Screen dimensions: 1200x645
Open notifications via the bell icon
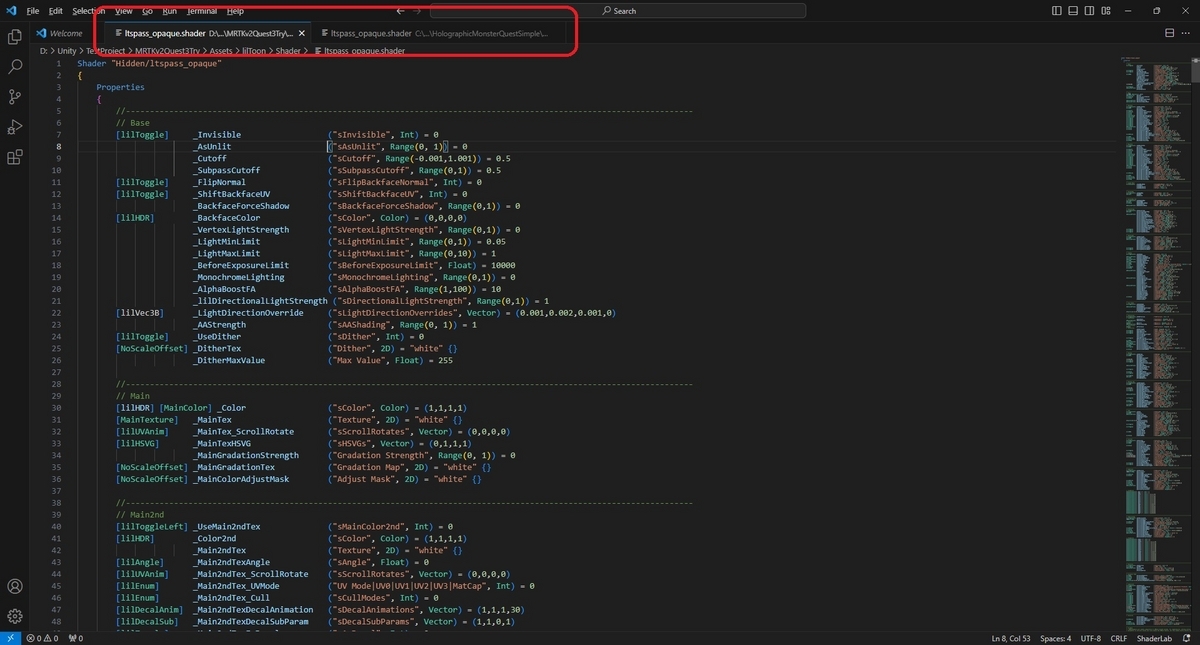(1187, 638)
